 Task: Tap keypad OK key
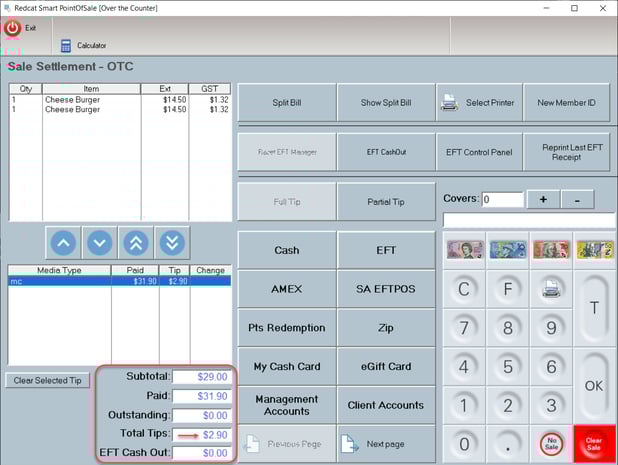[x=594, y=385]
